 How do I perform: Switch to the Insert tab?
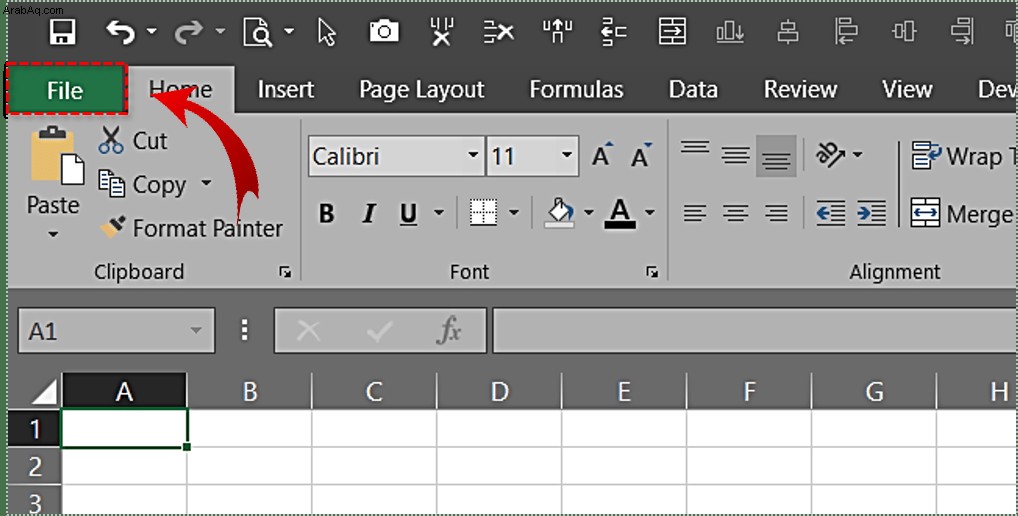click(286, 90)
